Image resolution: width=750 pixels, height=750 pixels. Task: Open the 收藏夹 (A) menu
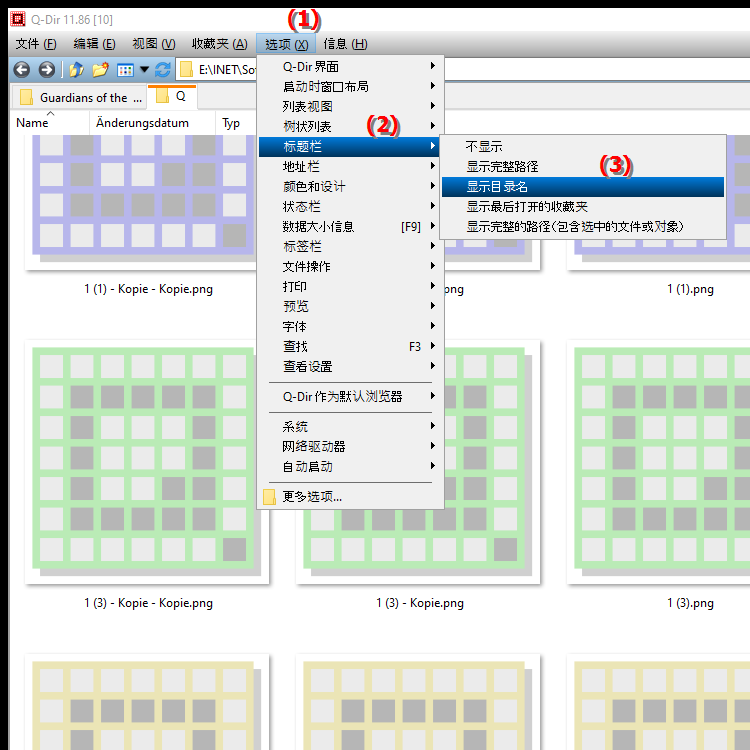pyautogui.click(x=220, y=44)
